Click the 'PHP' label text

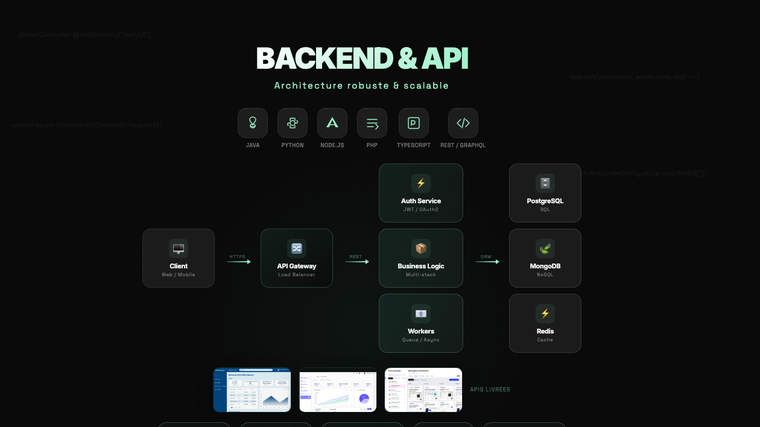tap(372, 145)
